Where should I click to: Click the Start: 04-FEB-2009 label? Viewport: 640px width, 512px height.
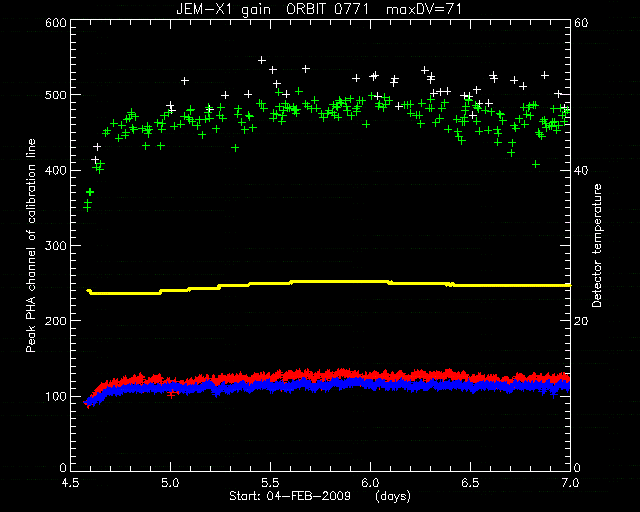click(290, 496)
